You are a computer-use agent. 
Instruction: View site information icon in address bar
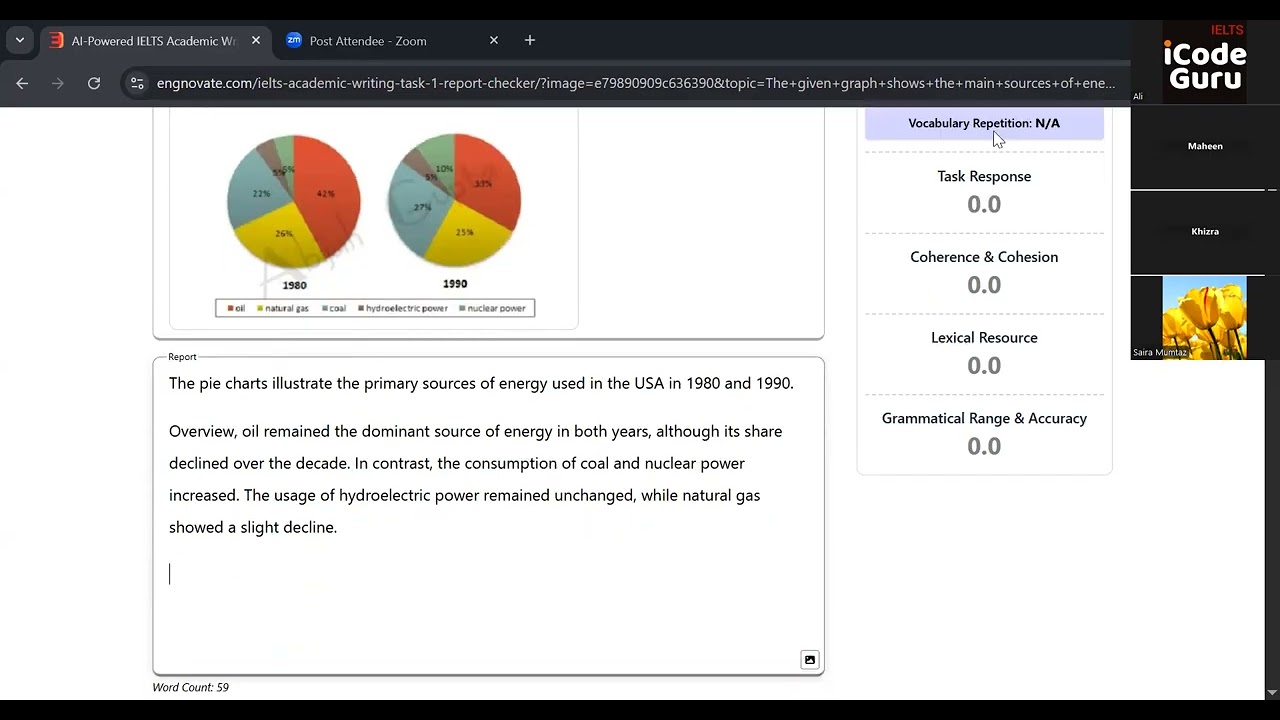(137, 83)
